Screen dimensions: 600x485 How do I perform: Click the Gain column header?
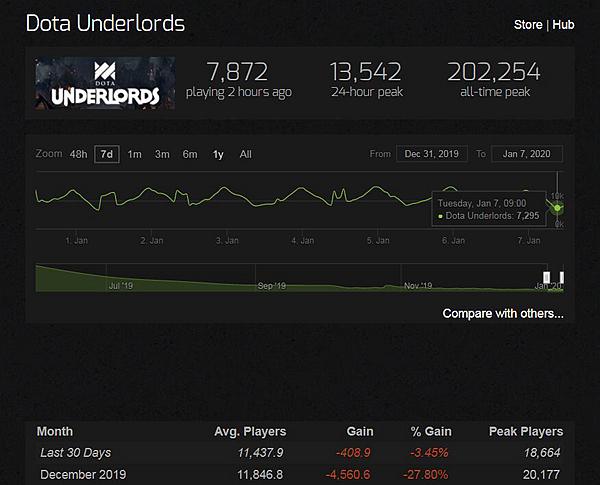(360, 431)
